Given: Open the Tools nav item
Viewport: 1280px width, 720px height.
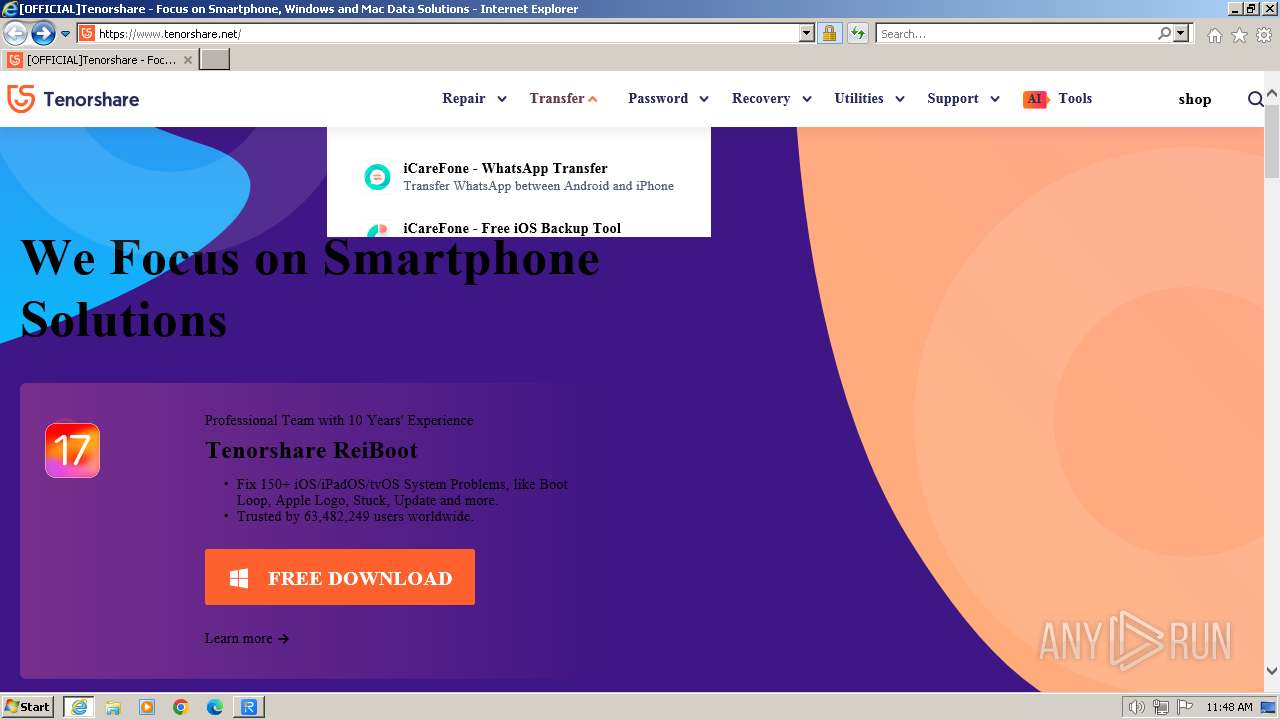Looking at the screenshot, I should (x=1075, y=98).
